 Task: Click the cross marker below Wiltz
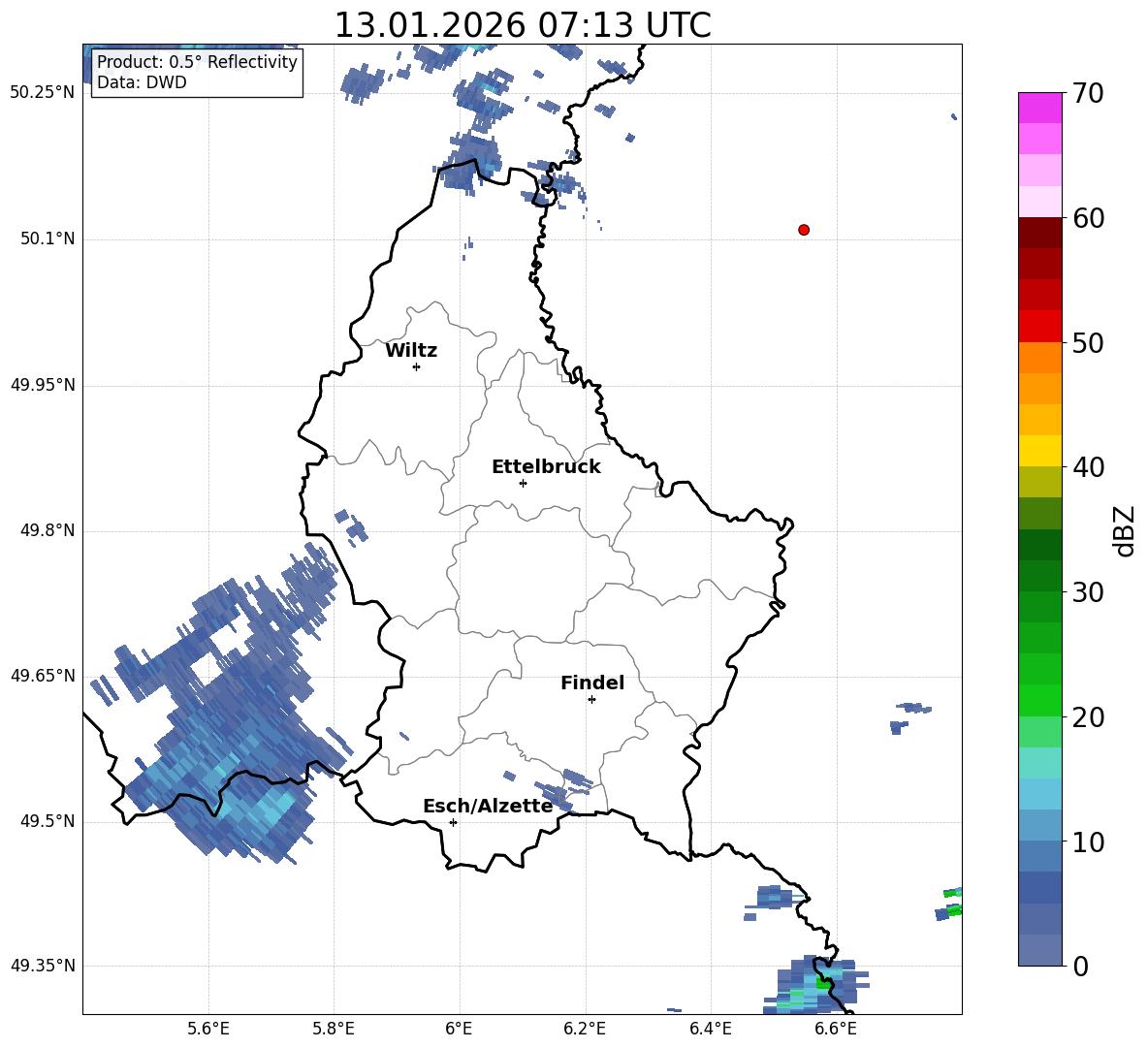(417, 366)
